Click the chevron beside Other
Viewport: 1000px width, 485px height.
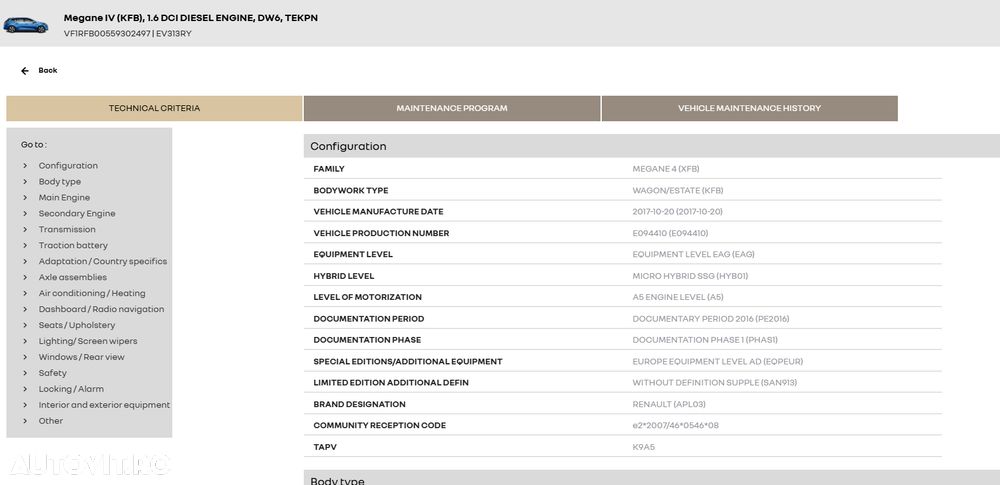[25, 421]
